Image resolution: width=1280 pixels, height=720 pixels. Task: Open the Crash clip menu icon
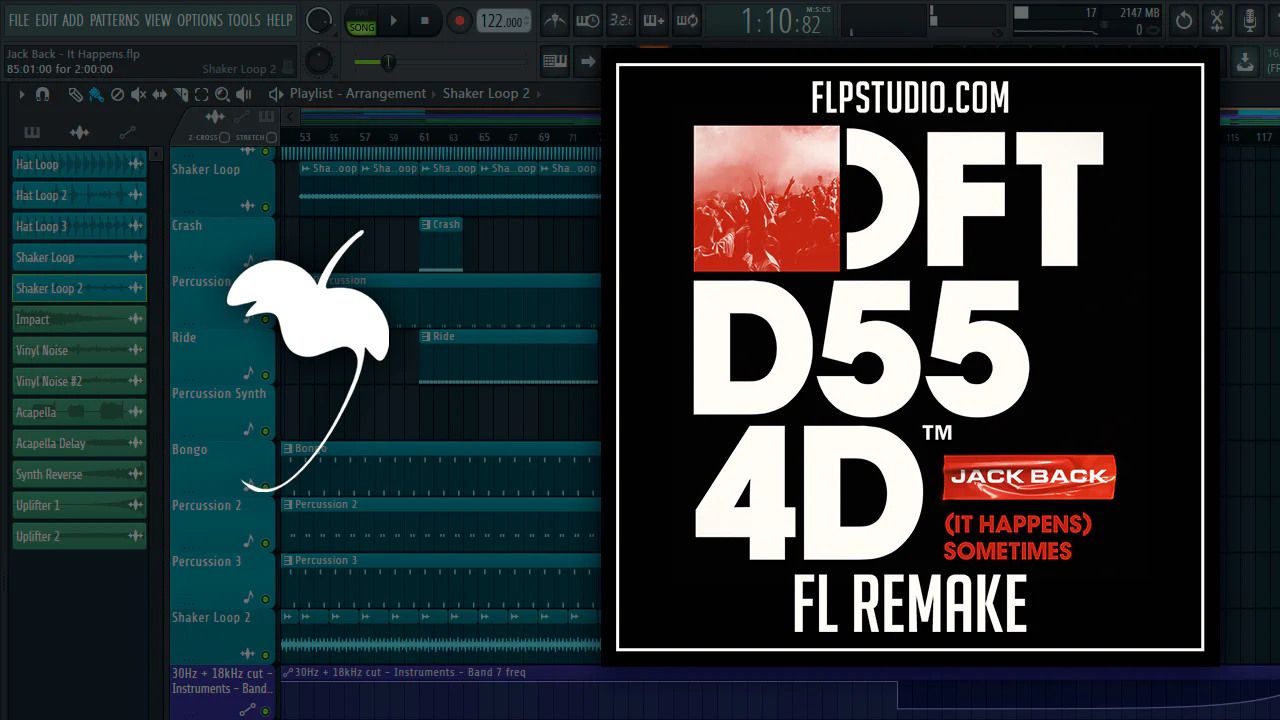click(x=426, y=225)
